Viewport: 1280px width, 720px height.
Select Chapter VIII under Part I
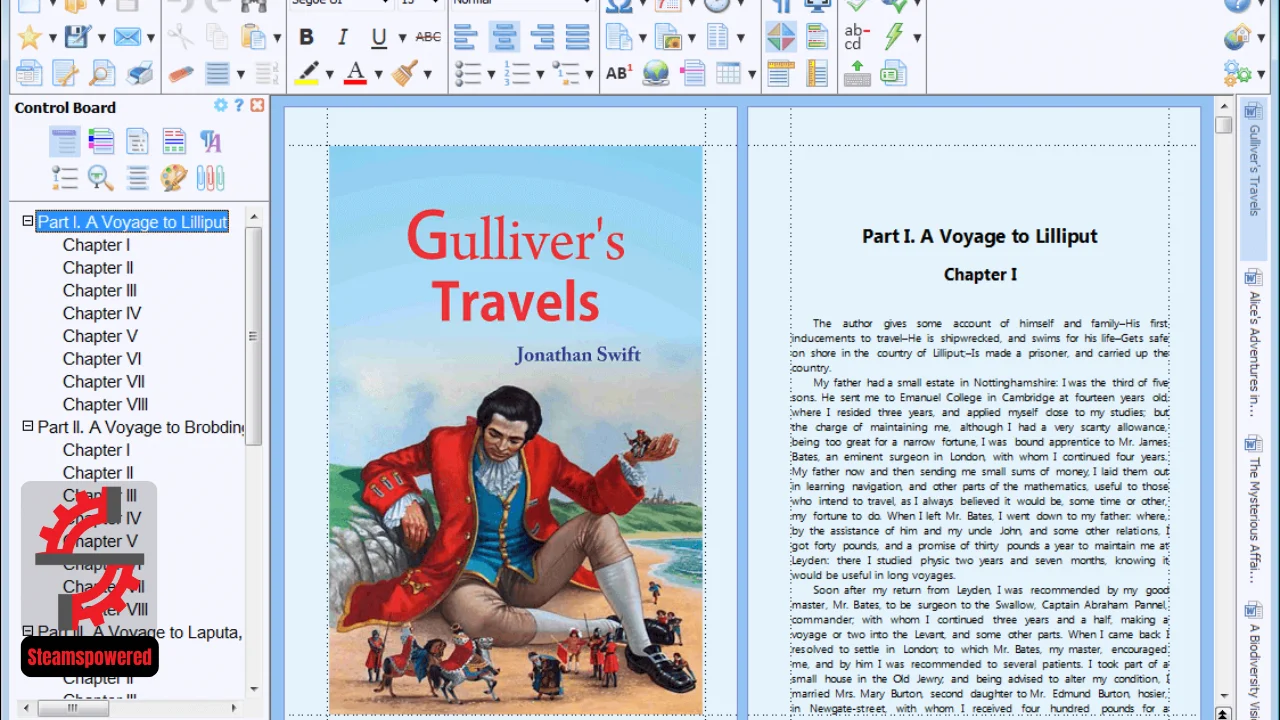105,404
